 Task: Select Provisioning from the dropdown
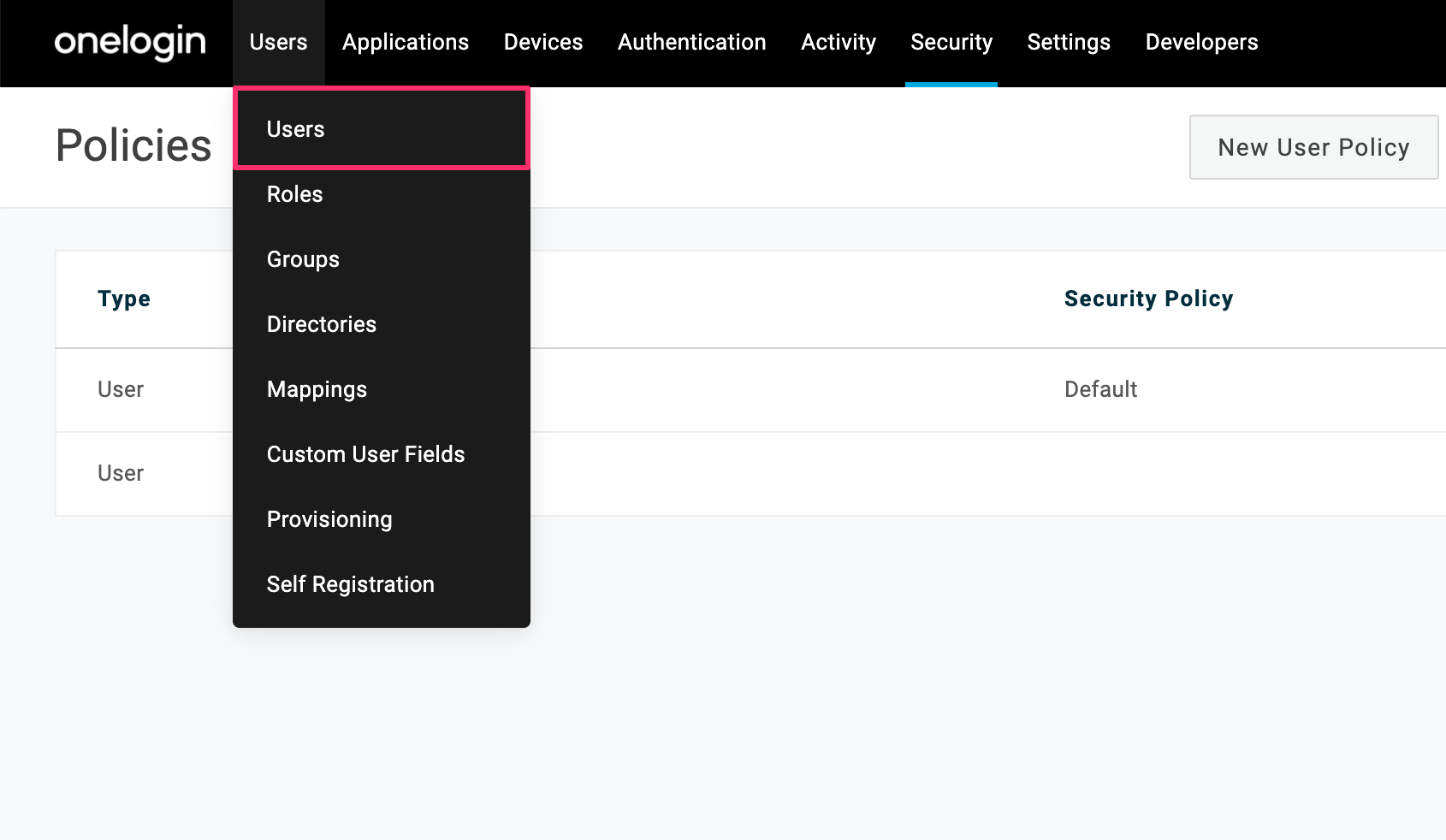tap(382, 519)
